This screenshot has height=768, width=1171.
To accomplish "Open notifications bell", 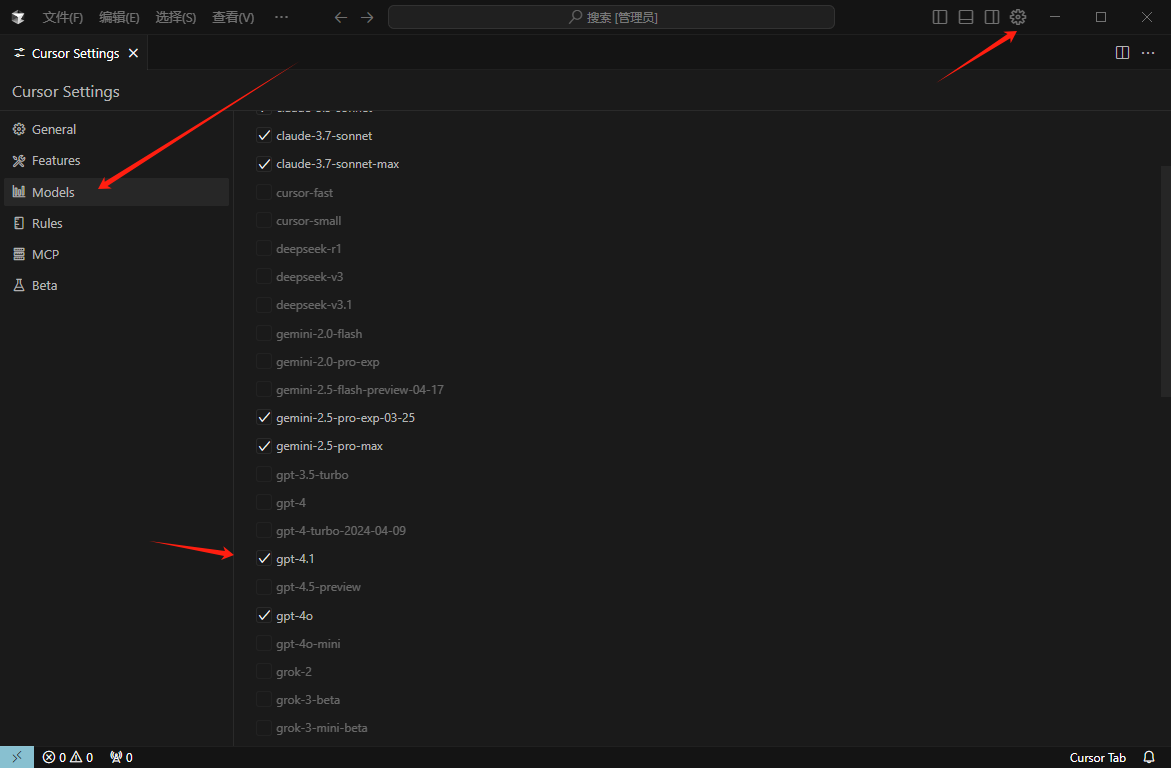I will pyautogui.click(x=1149, y=757).
